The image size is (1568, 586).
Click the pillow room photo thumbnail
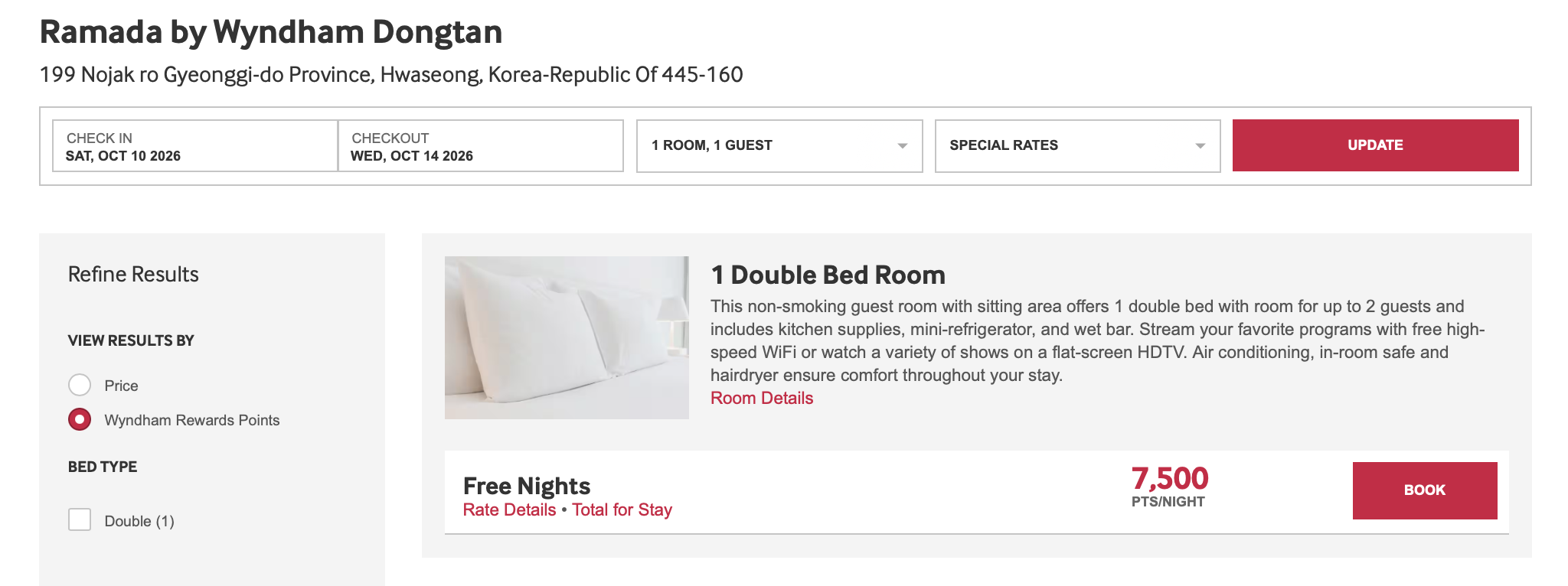tap(567, 337)
